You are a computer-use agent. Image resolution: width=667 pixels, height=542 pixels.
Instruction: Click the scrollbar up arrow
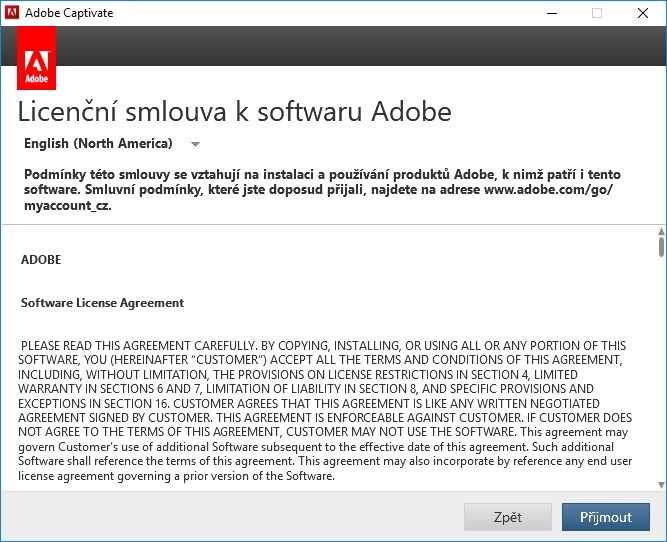(x=661, y=233)
